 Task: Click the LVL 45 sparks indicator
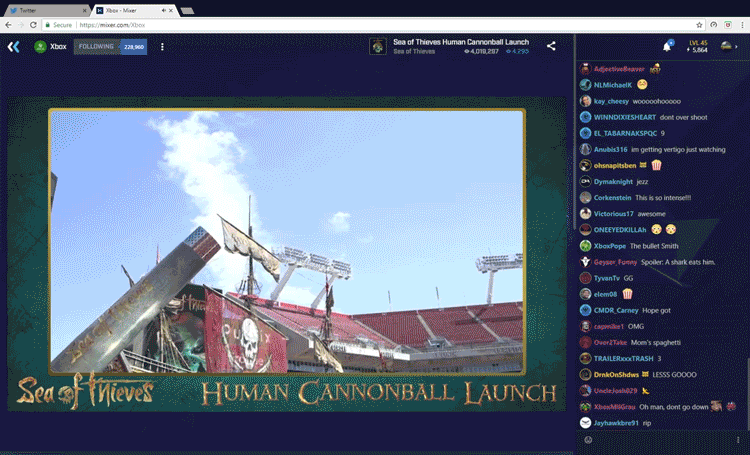[697, 46]
